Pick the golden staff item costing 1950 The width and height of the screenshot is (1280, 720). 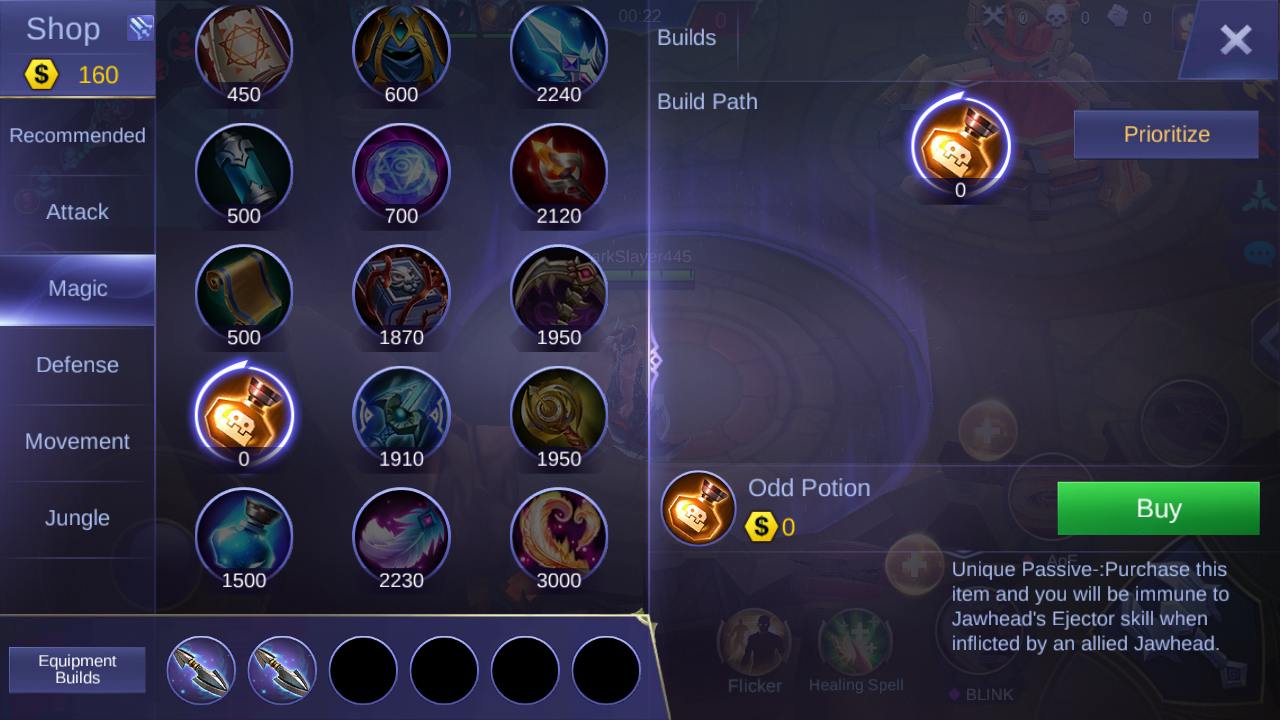(559, 415)
